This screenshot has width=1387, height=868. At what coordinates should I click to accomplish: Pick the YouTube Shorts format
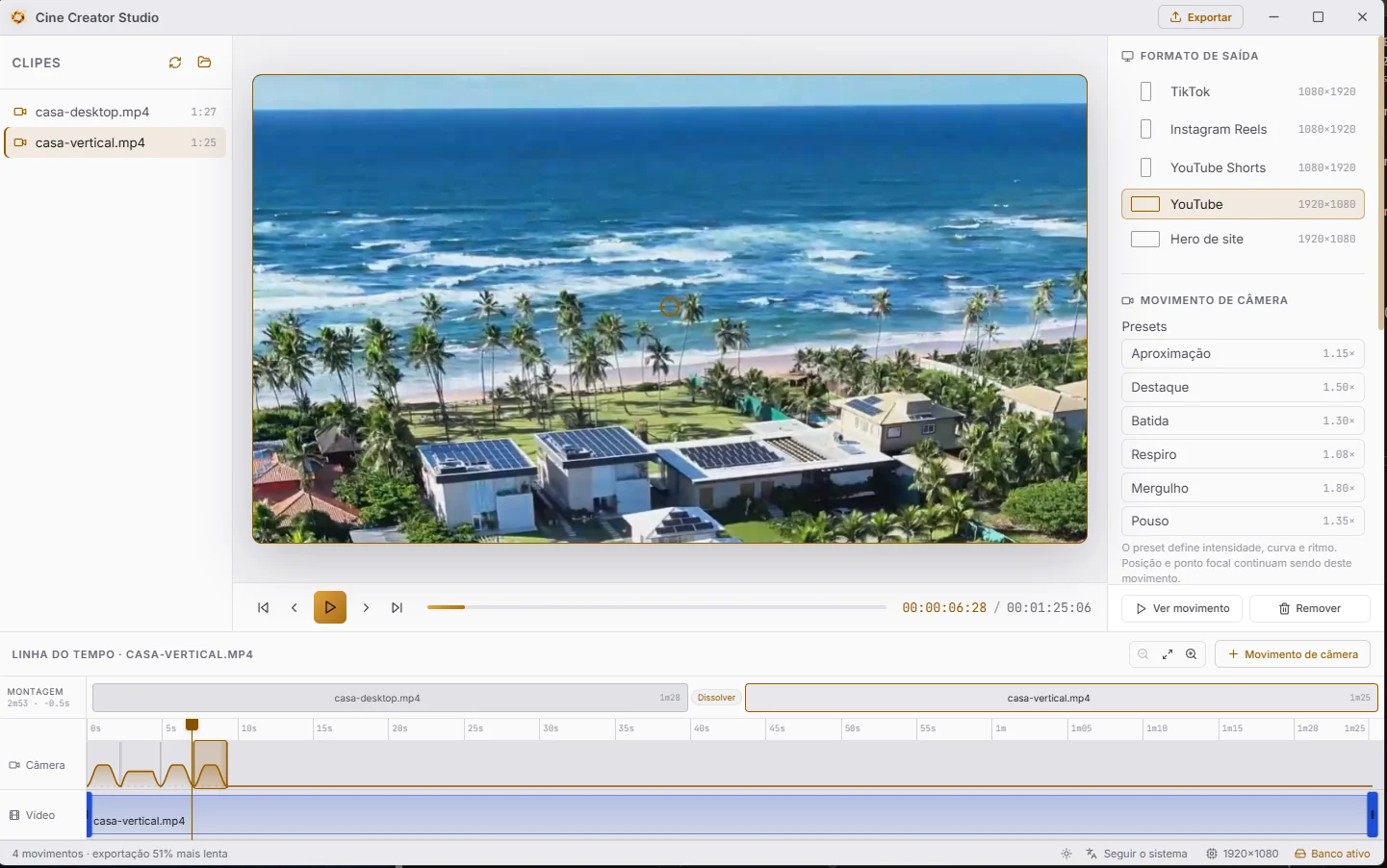pos(1243,167)
